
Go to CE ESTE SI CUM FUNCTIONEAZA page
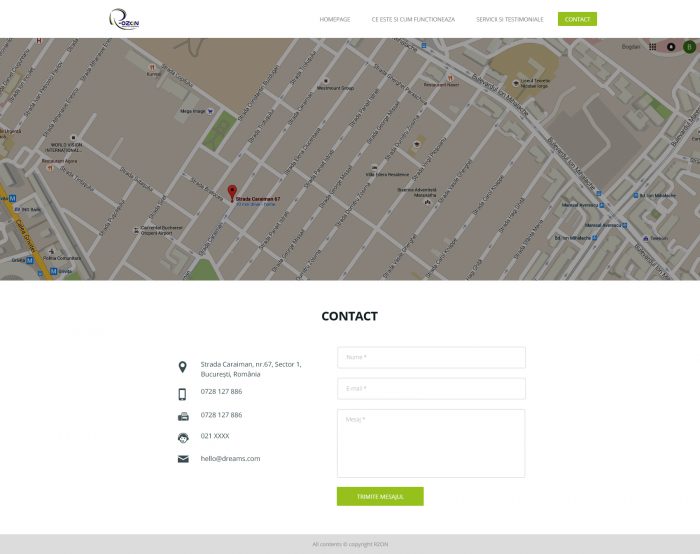coord(413,20)
